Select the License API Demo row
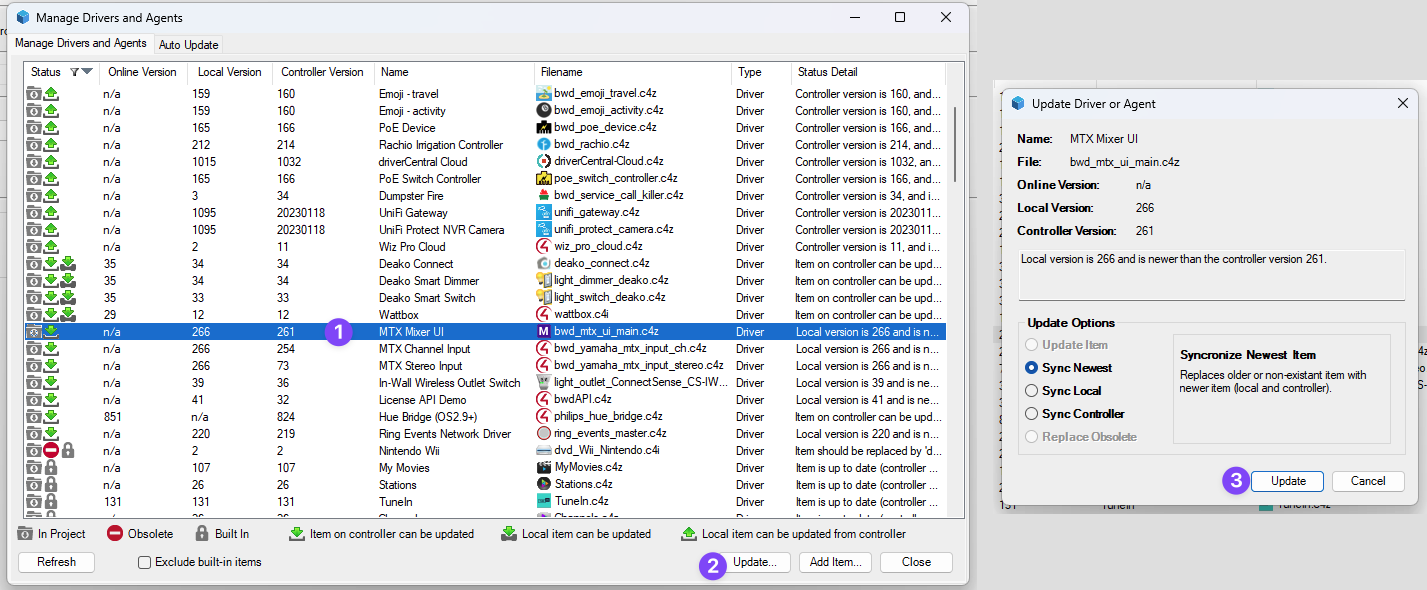This screenshot has width=1427, height=590. click(x=486, y=400)
